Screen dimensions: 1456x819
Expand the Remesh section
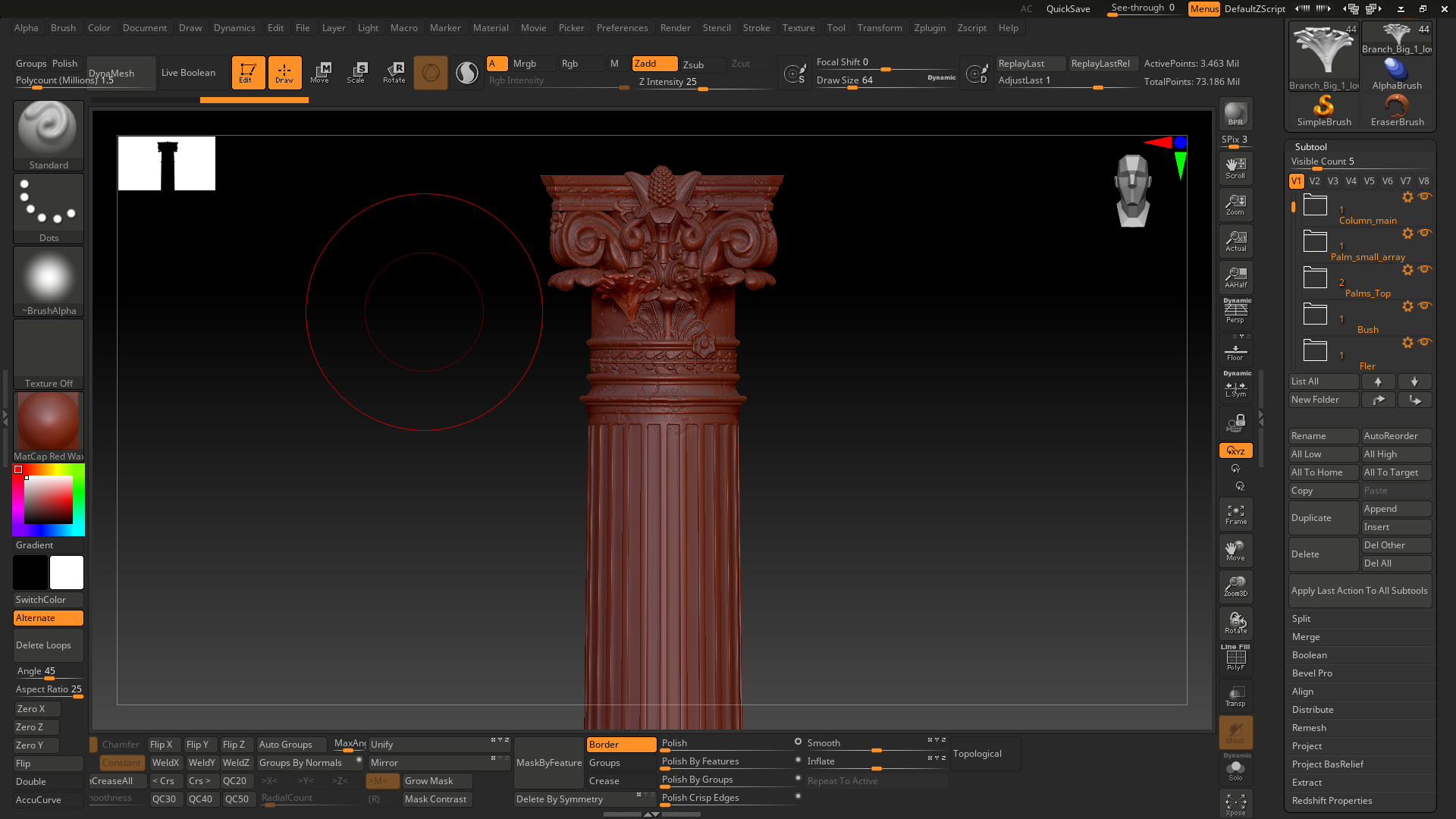pos(1309,728)
